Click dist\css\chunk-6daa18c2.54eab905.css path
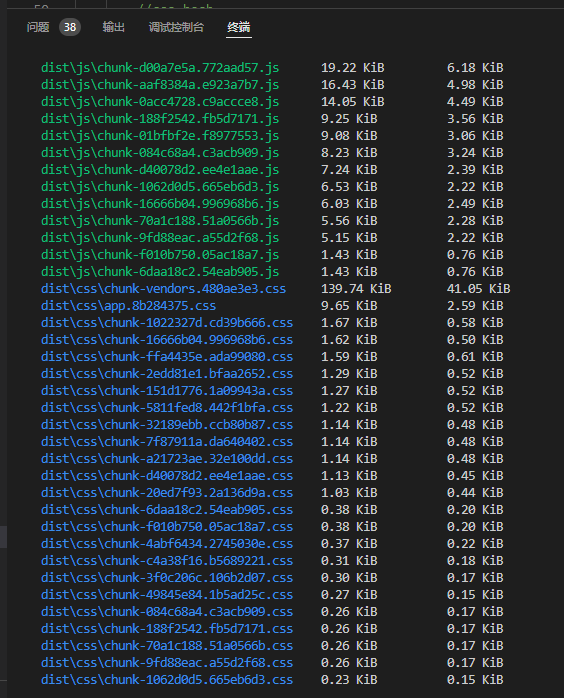This screenshot has width=564, height=698. [x=167, y=510]
